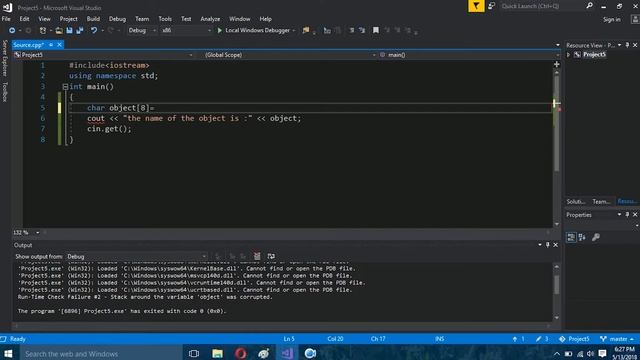Click the New Project toolbar icon
This screenshot has width=640, height=360.
pos(42,30)
